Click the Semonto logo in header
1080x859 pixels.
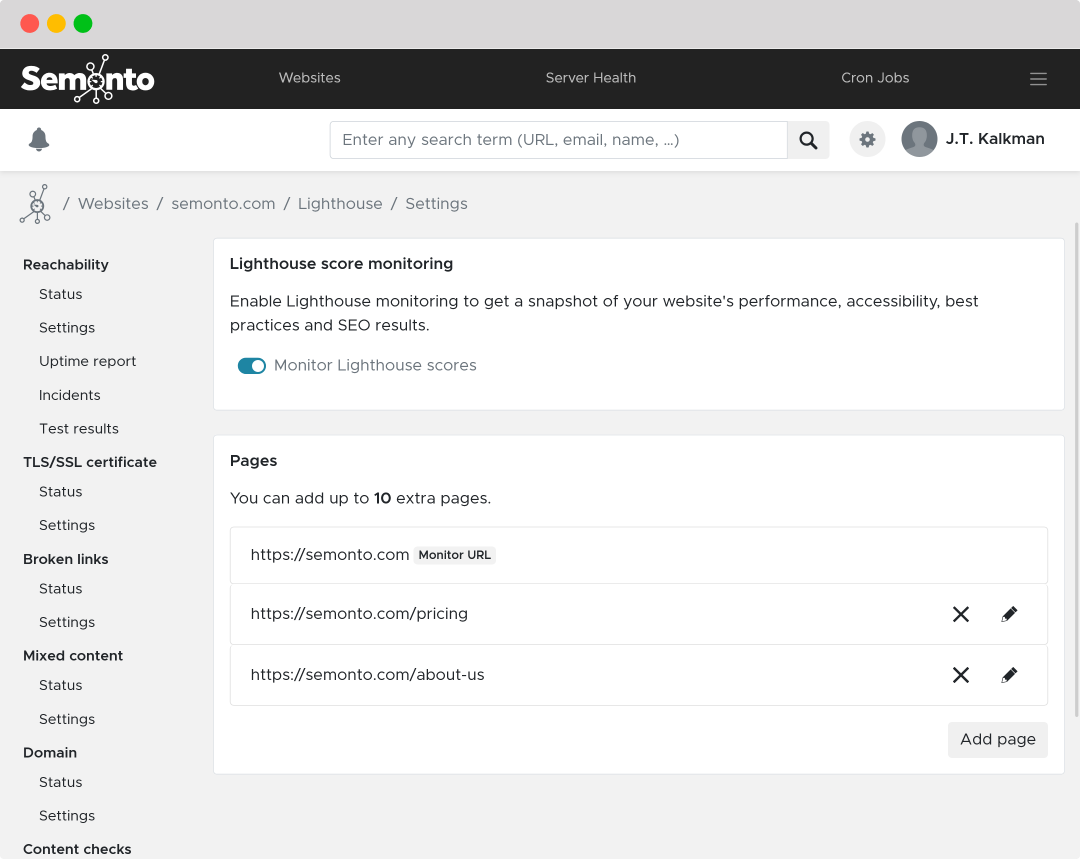pos(87,79)
